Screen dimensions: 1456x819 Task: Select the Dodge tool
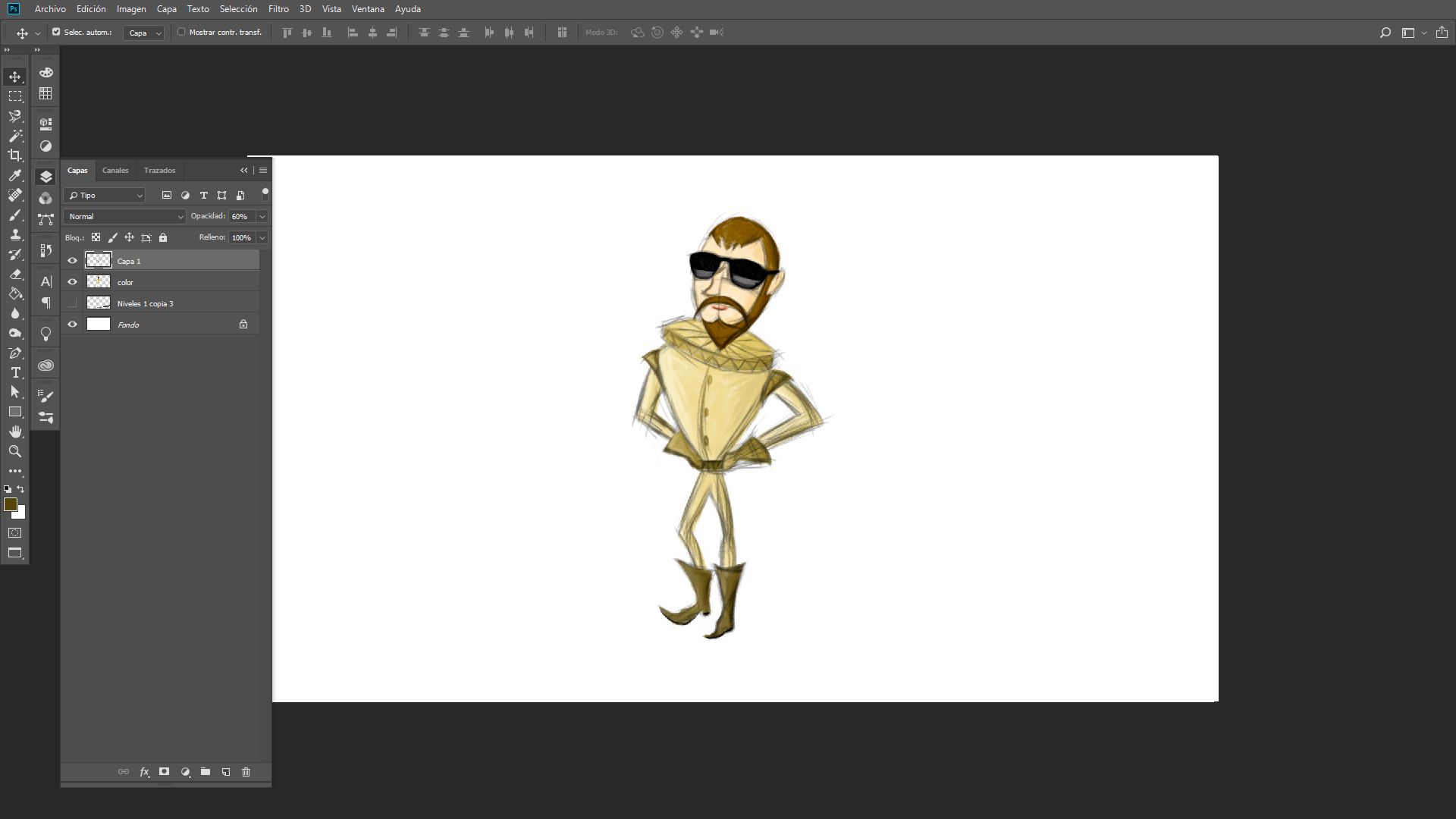coord(15,333)
